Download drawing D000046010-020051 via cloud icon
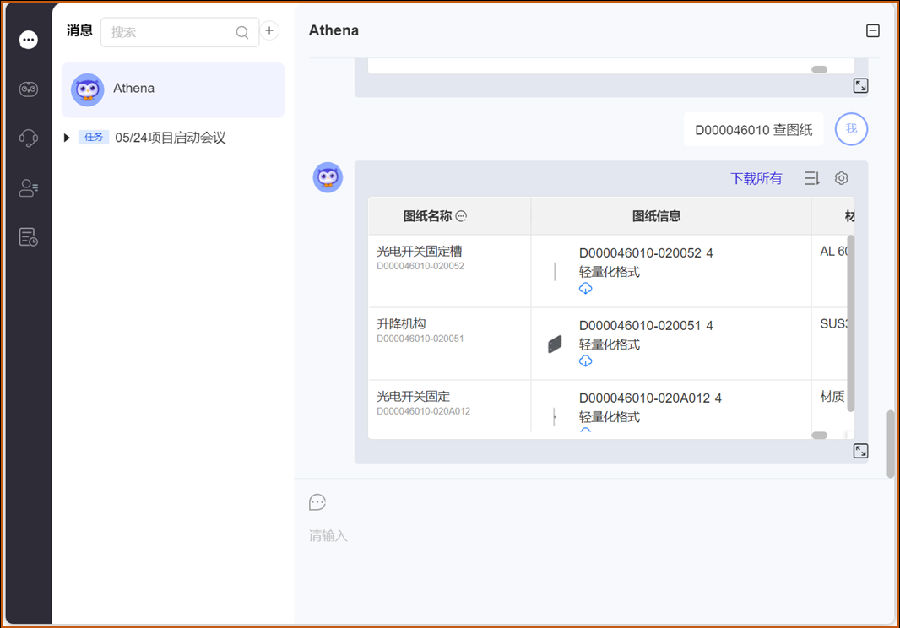 [x=586, y=361]
